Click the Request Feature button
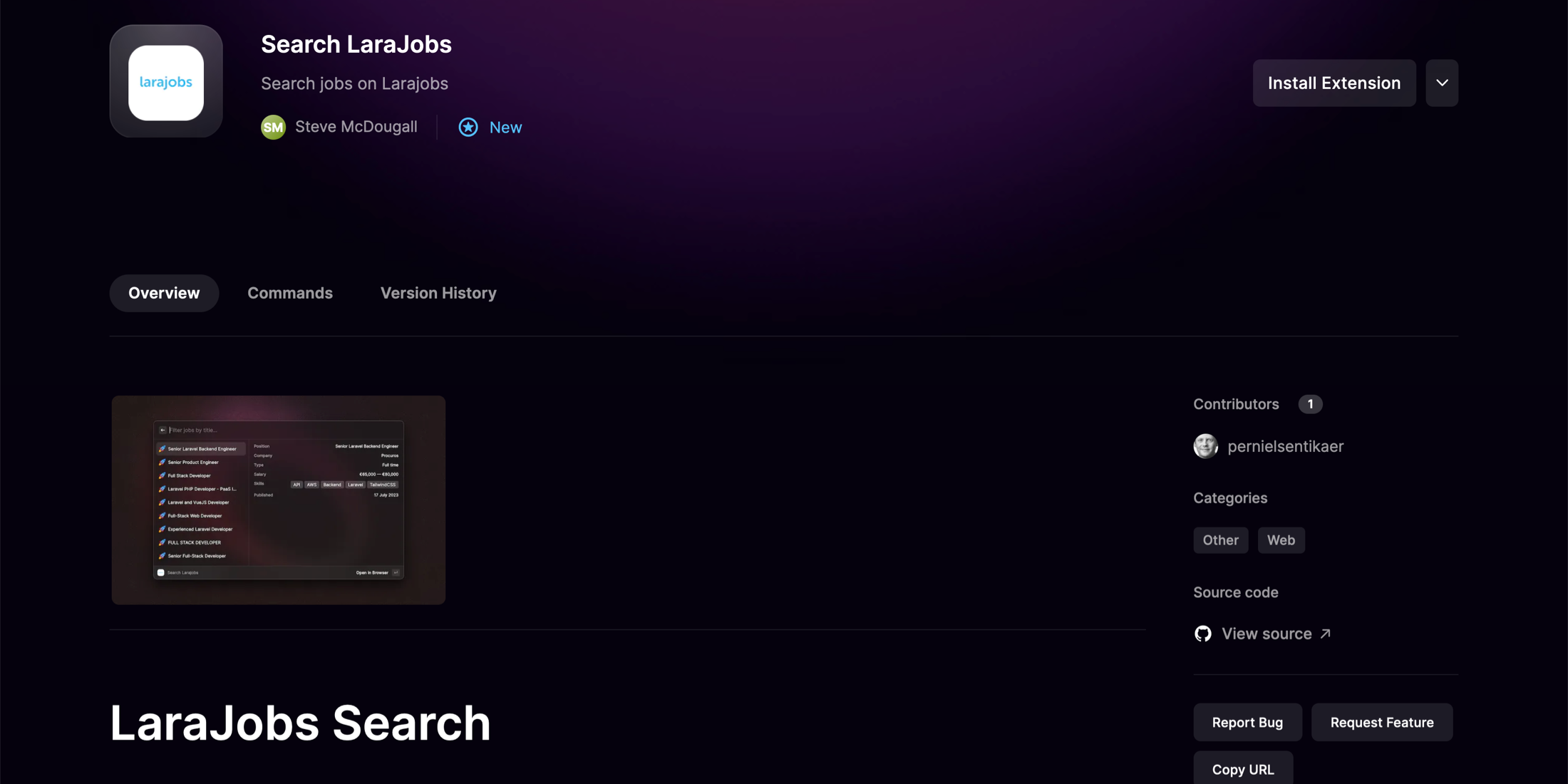Screen dimensions: 1568x784 1382,722
